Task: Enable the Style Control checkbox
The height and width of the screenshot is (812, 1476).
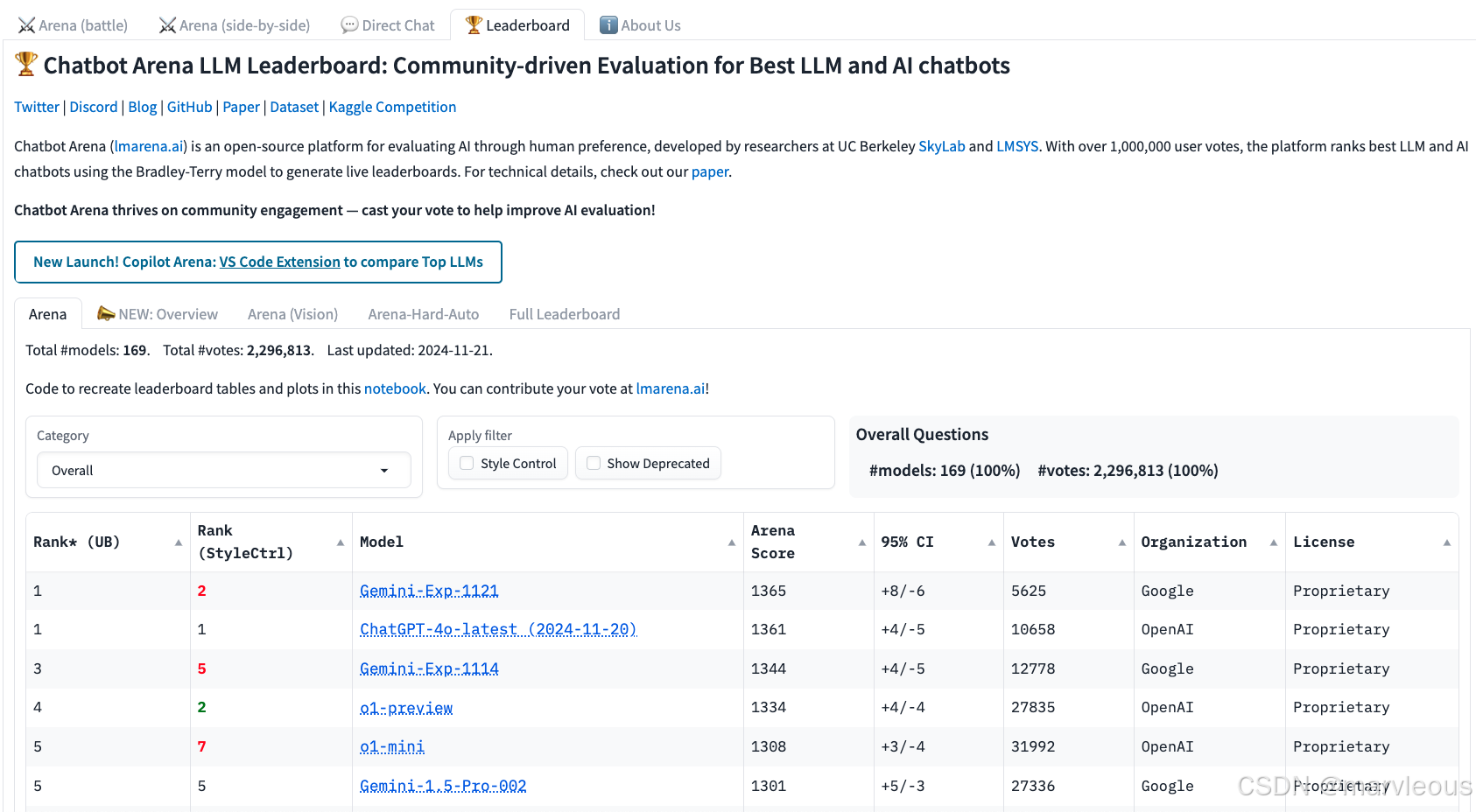Action: pos(467,463)
